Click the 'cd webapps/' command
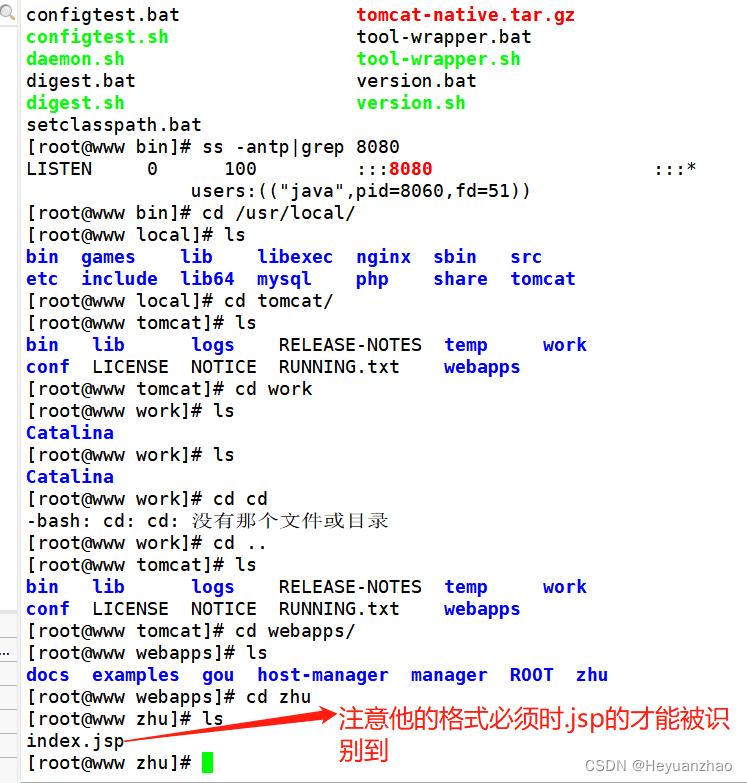Screen dimensions: 747x783 [x=295, y=631]
